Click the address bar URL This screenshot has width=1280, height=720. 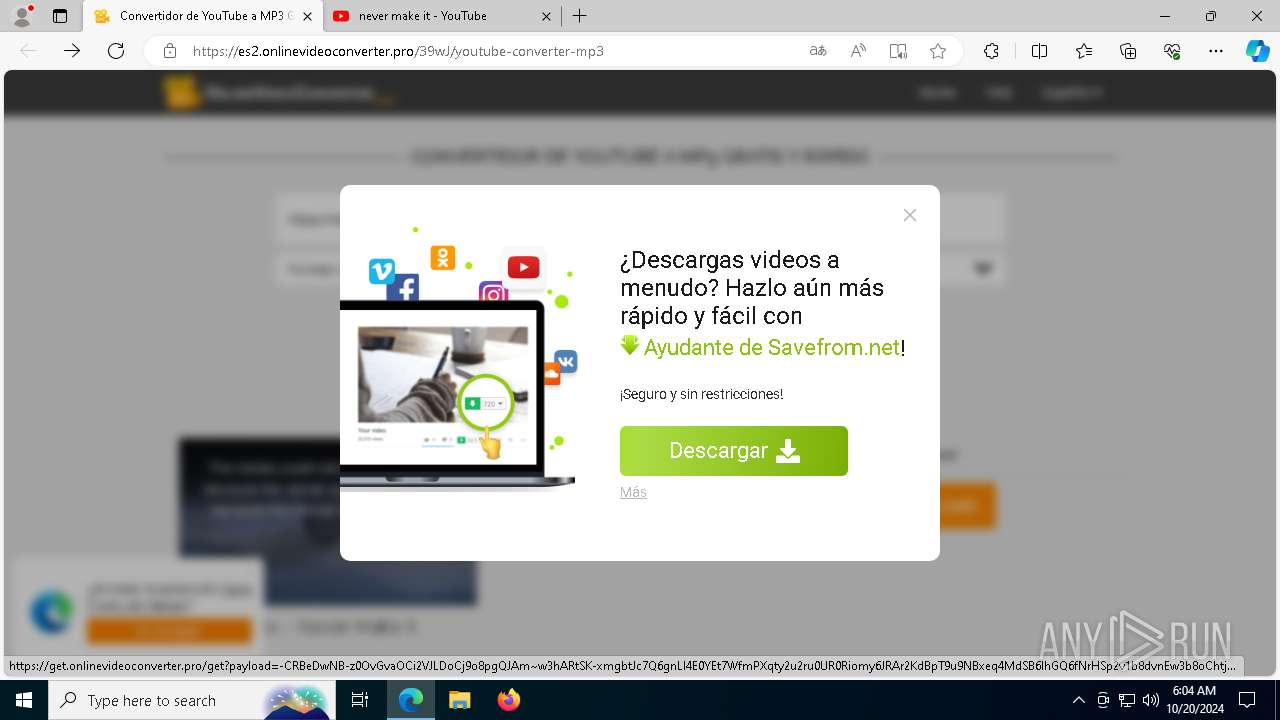click(398, 51)
